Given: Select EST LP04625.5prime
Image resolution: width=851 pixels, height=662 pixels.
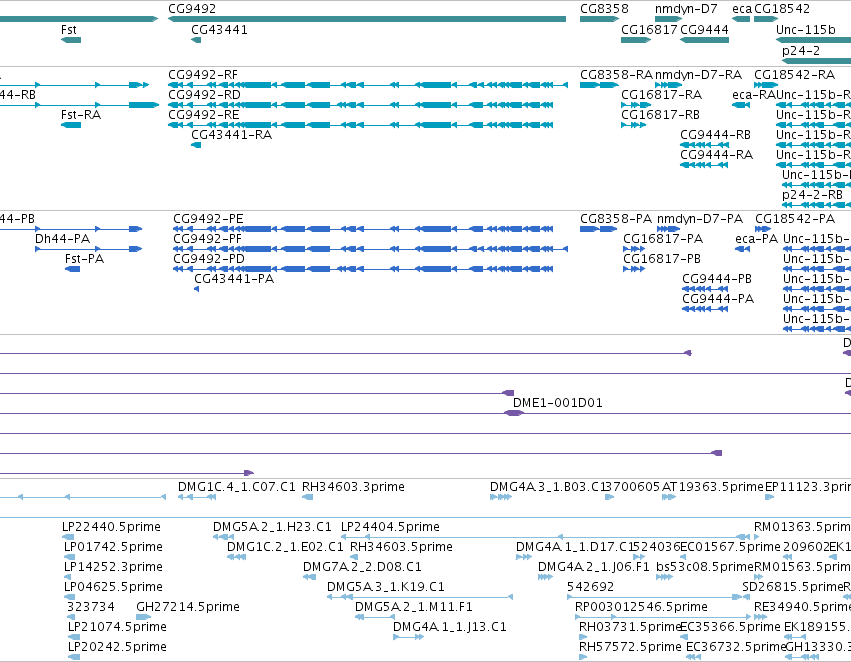Looking at the screenshot, I should [x=113, y=588].
